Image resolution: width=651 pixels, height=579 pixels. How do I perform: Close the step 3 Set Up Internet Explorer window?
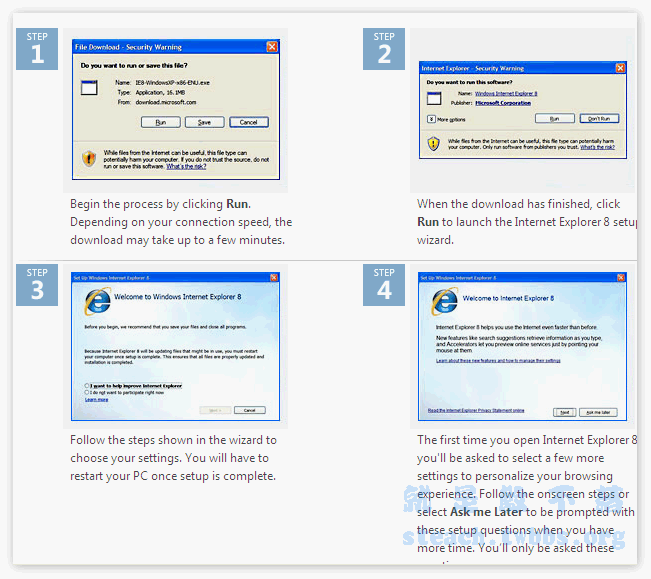pos(274,277)
